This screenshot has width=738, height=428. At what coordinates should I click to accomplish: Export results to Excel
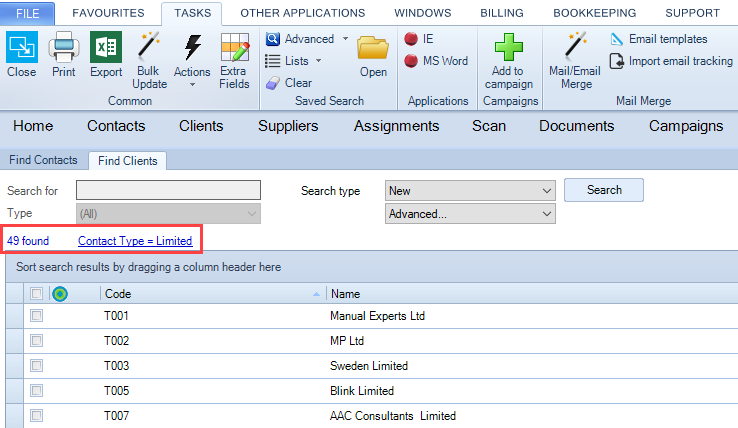106,47
